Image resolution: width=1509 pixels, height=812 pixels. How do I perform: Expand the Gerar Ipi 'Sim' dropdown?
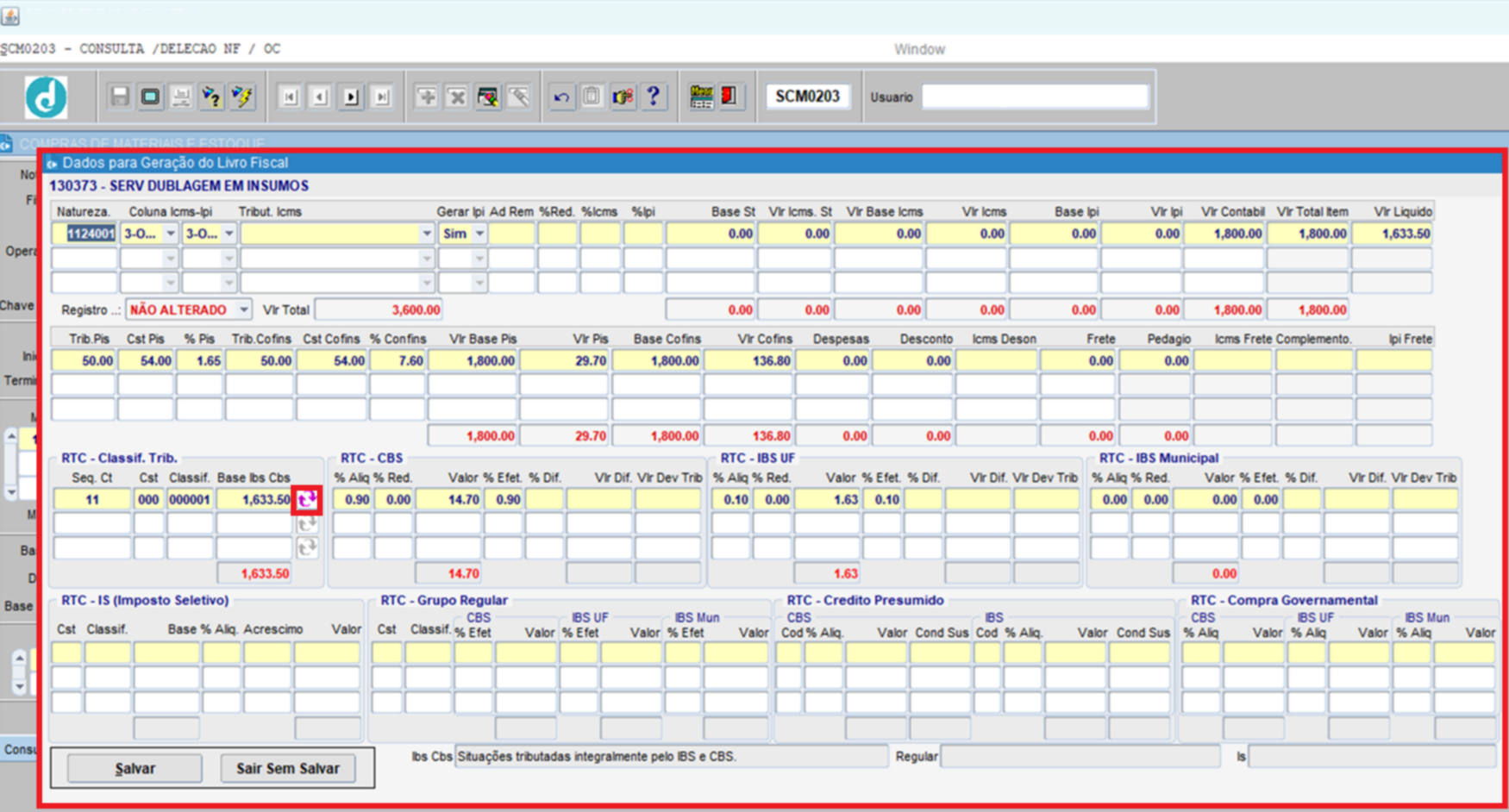479,234
